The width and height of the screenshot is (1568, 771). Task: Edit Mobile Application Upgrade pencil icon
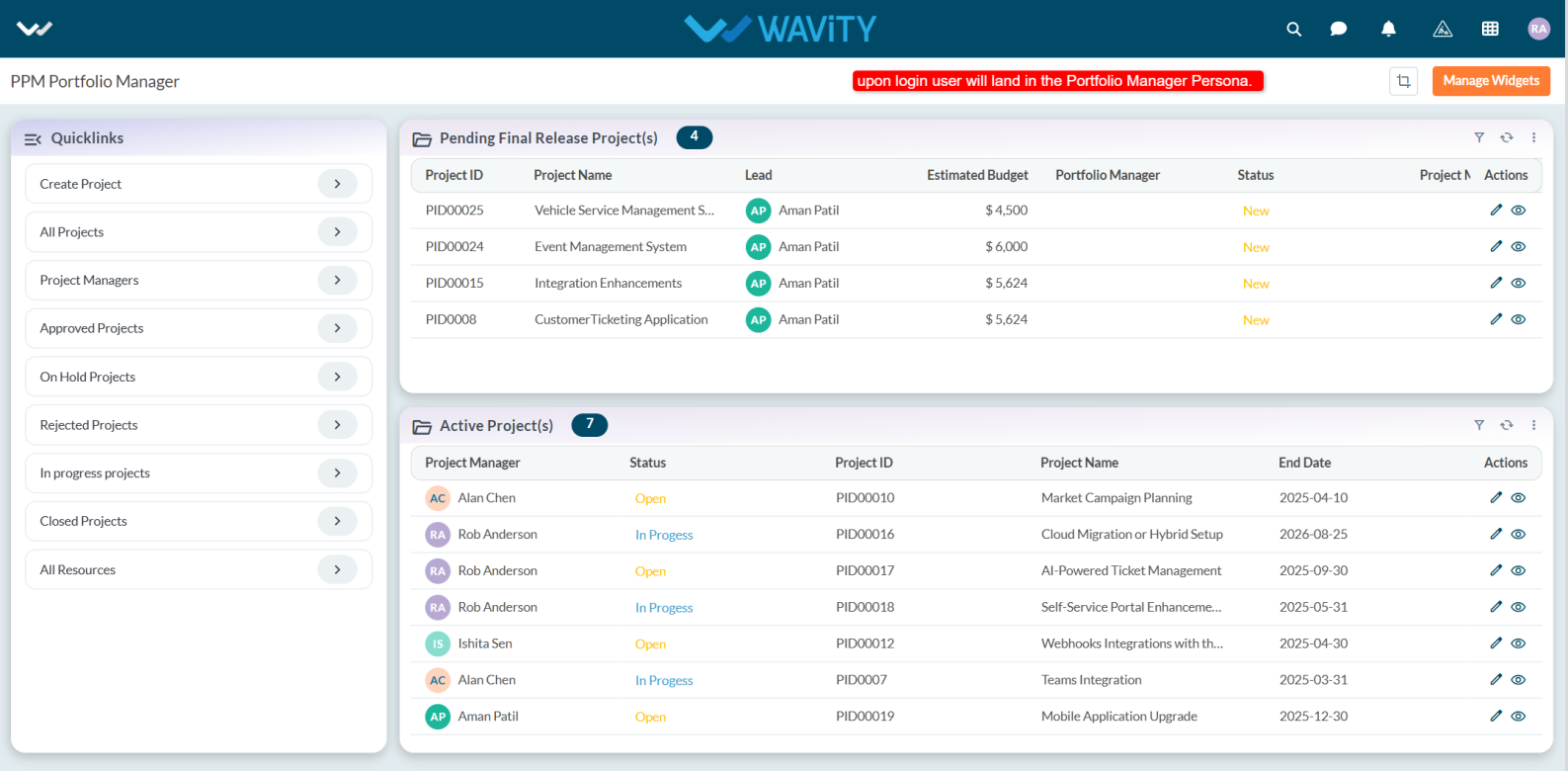tap(1496, 716)
